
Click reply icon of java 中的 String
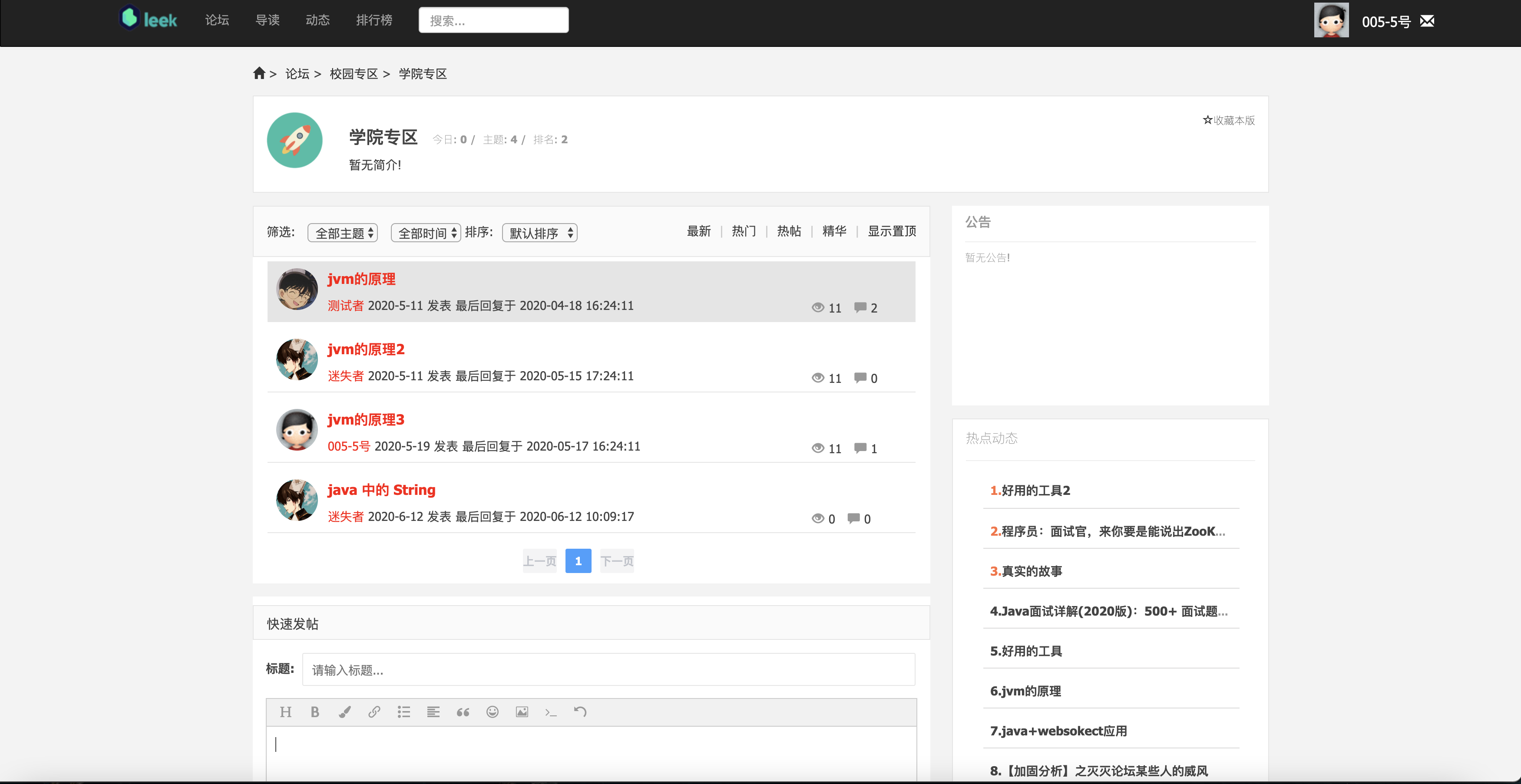coord(853,518)
